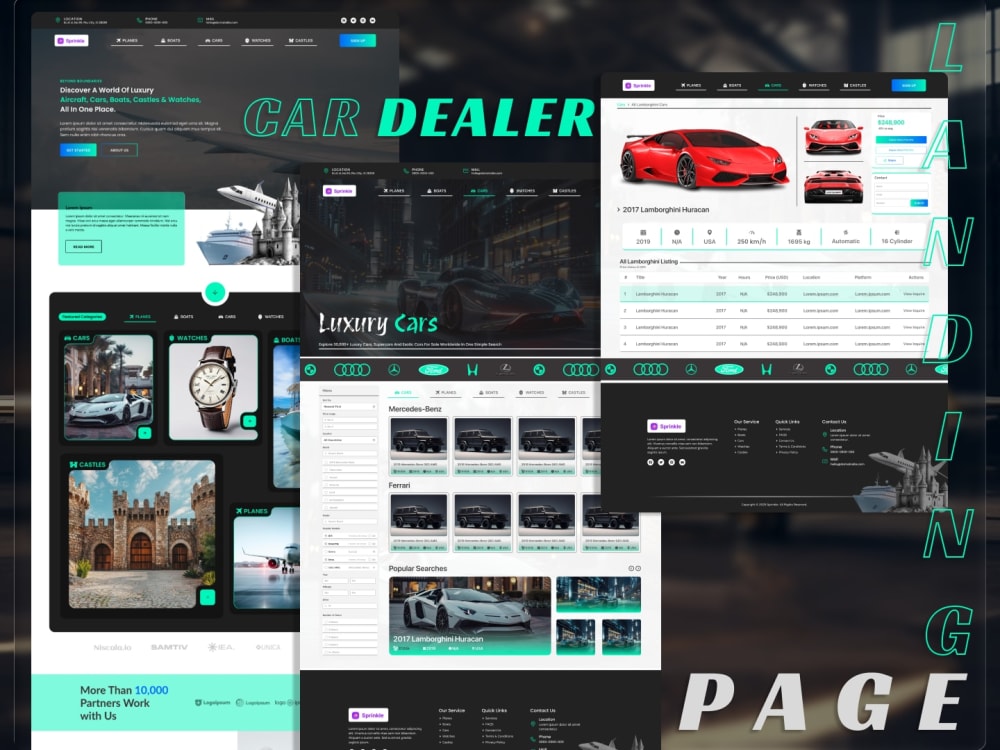This screenshot has width=1000, height=750.
Task: Click the location pin icon in home page top bar
Action: 57,20
